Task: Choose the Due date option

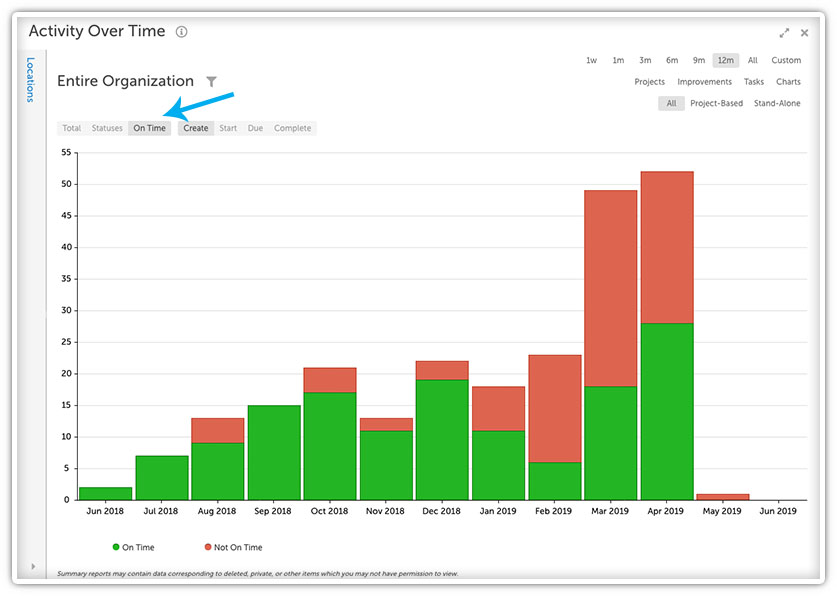Action: point(255,128)
